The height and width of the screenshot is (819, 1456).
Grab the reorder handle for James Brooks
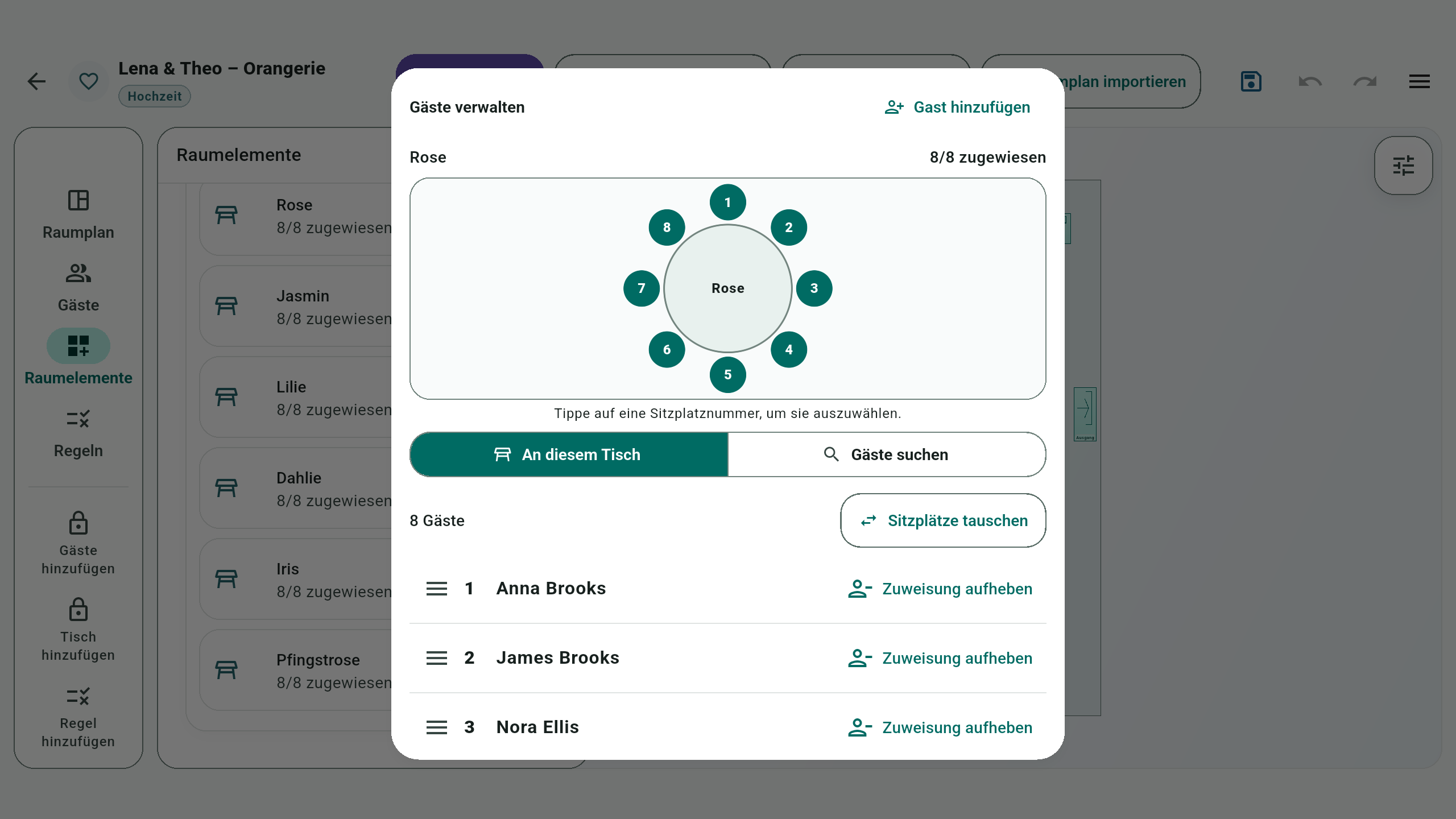[437, 658]
